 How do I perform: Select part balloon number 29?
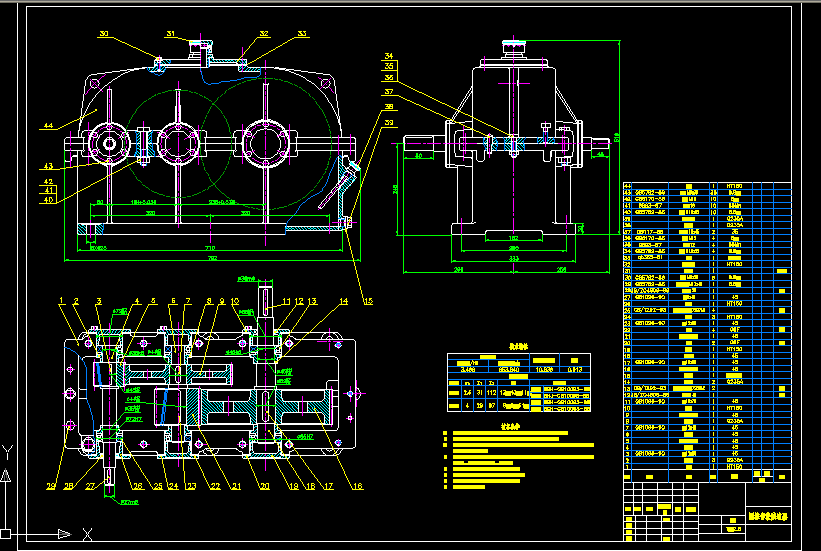(51, 487)
